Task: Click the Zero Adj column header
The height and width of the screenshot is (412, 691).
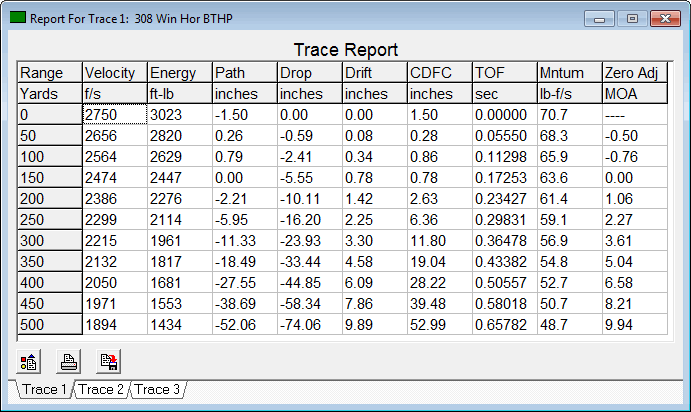Action: (x=635, y=73)
